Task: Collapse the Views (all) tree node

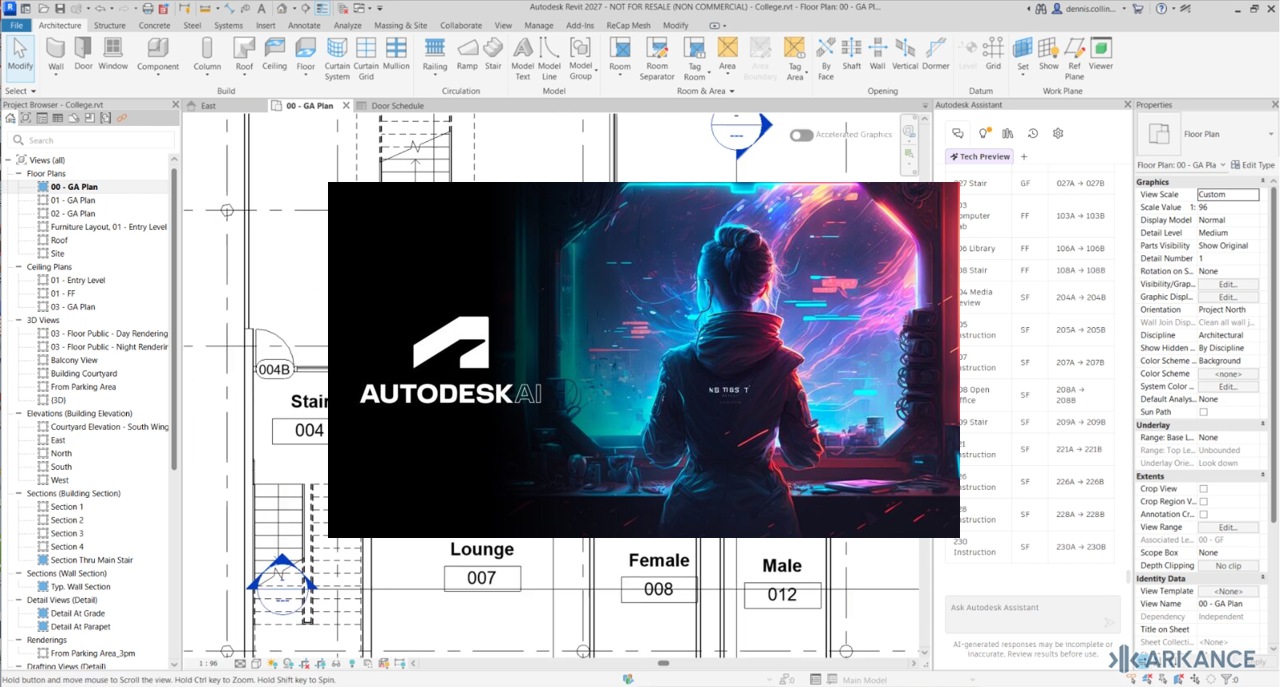Action: click(x=8, y=160)
